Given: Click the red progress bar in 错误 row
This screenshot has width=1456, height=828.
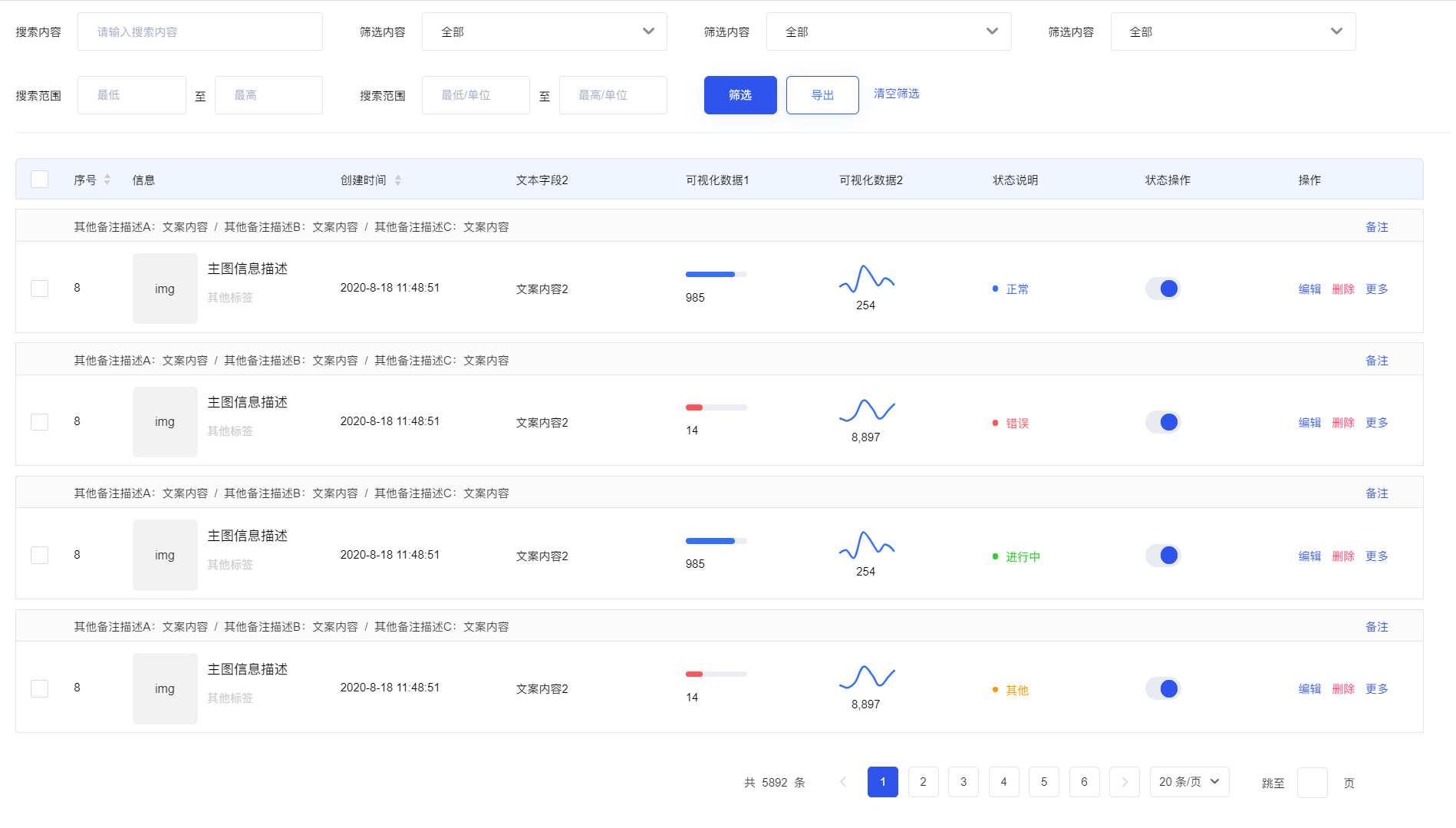Looking at the screenshot, I should point(716,407).
